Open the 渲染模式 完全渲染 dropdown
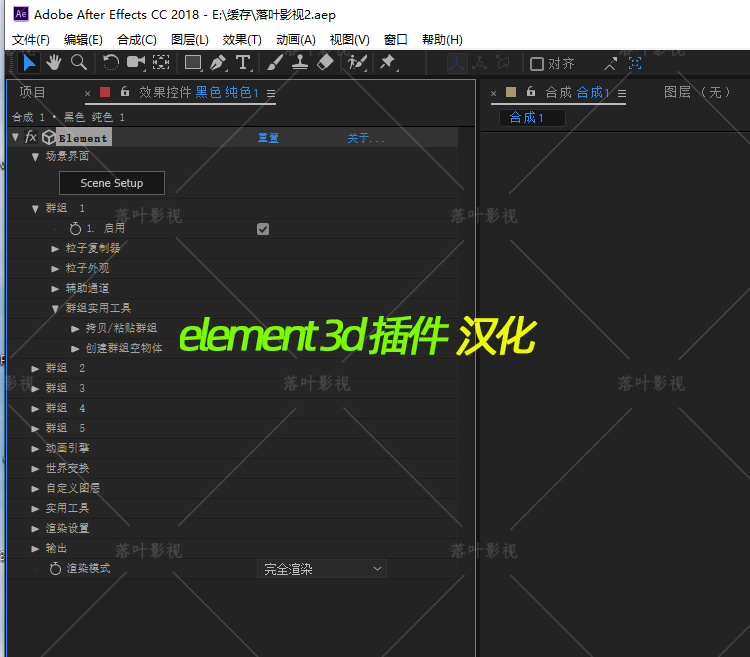This screenshot has height=657, width=750. click(322, 569)
